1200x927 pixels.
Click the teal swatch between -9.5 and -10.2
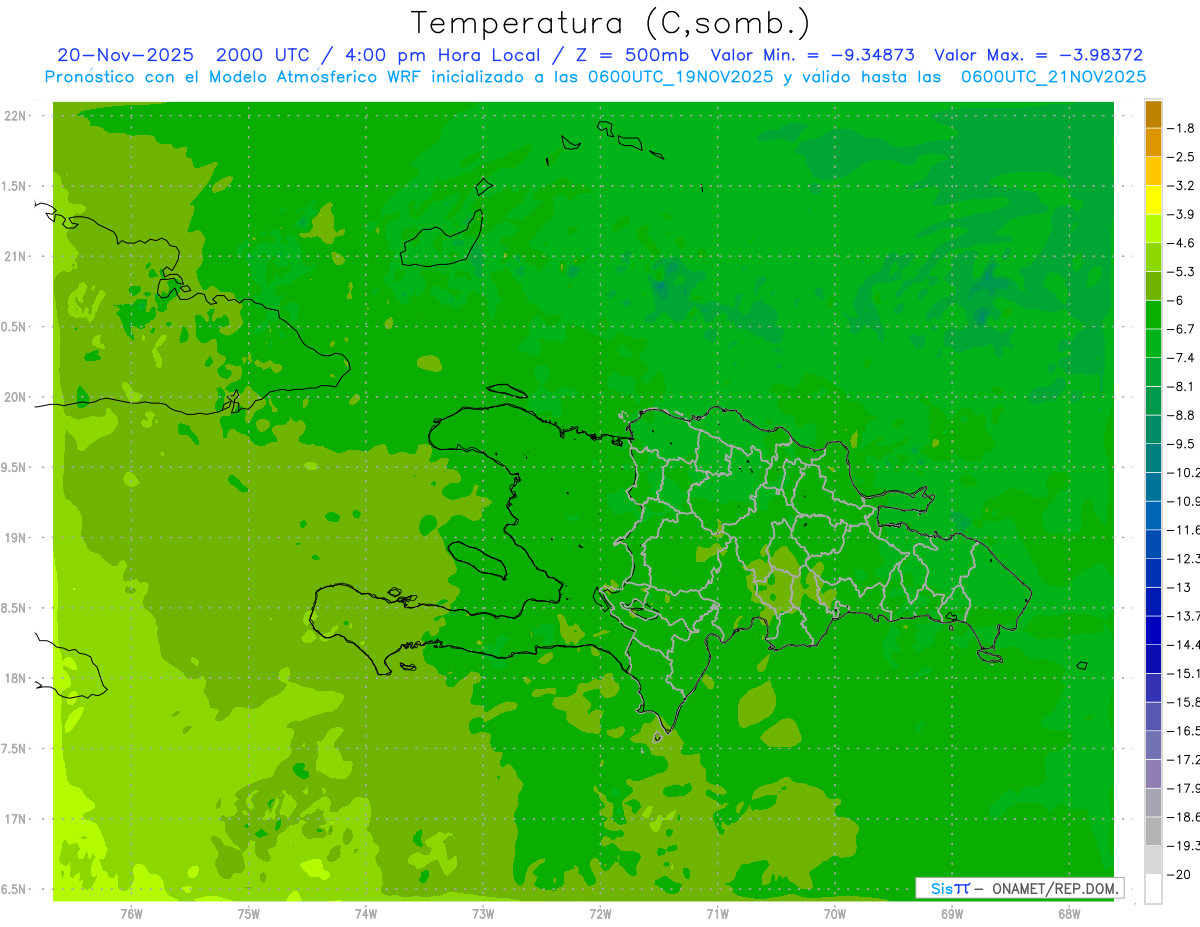(x=1153, y=458)
